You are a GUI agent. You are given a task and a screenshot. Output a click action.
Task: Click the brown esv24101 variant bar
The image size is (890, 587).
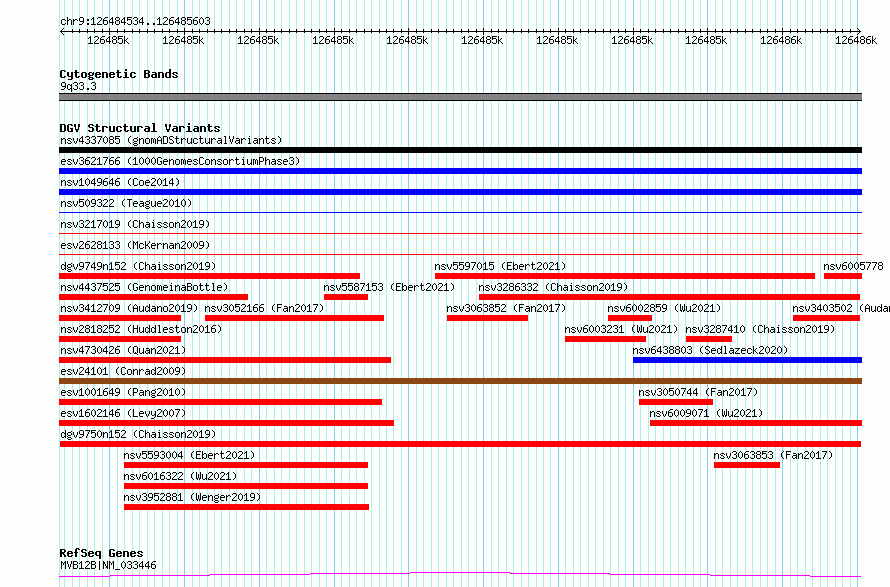click(460, 381)
